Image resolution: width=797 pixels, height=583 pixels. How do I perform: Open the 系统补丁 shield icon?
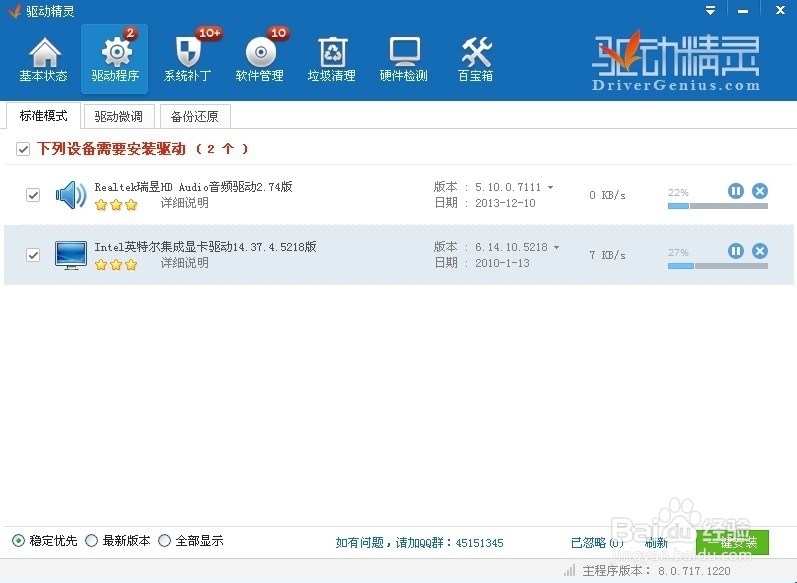[188, 53]
